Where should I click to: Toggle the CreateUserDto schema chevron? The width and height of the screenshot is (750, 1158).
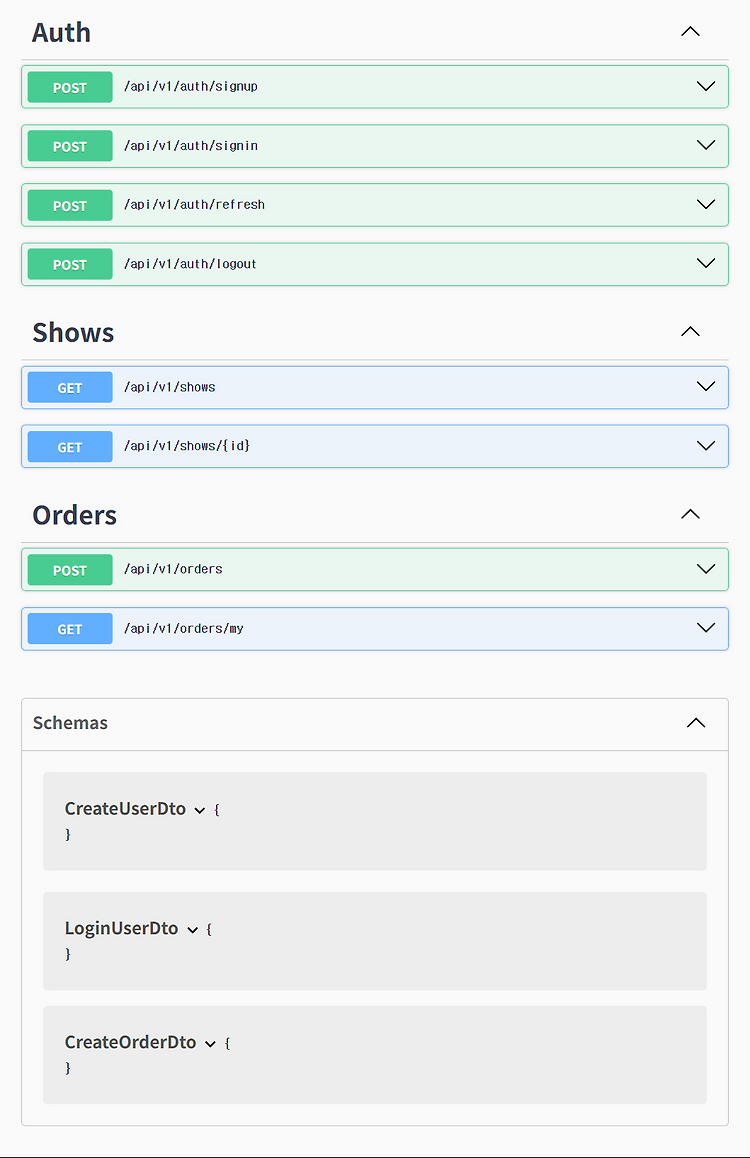pos(199,810)
